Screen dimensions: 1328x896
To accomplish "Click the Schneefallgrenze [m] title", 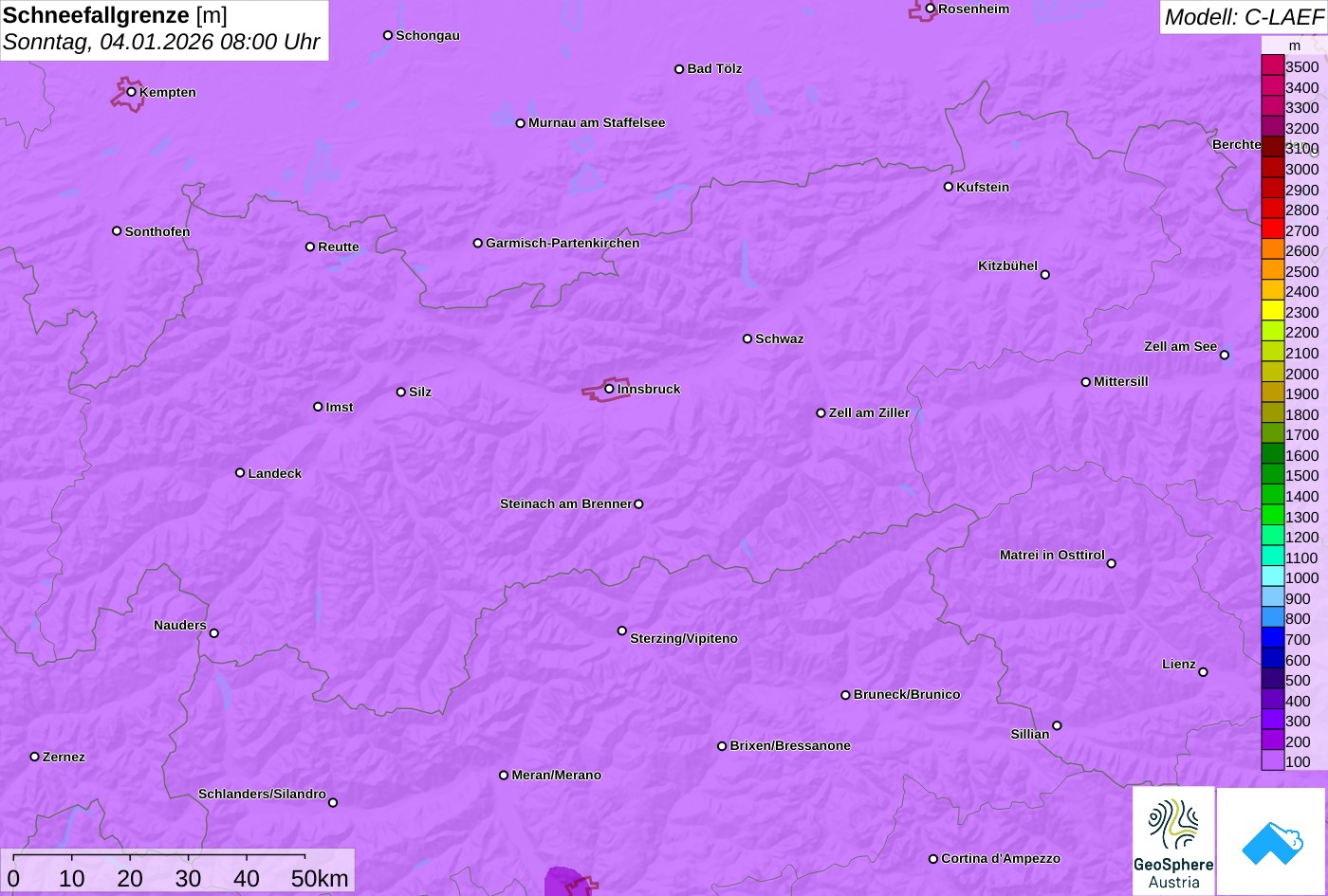I will click(x=115, y=15).
